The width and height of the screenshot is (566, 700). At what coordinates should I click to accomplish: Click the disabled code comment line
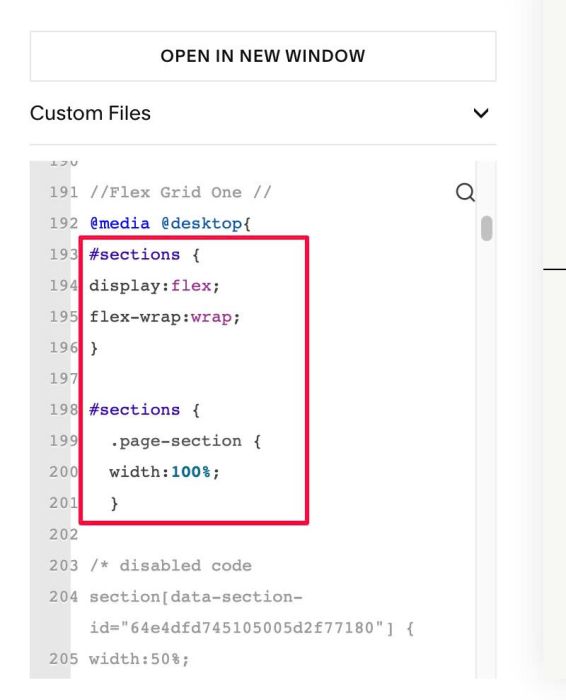(171, 566)
